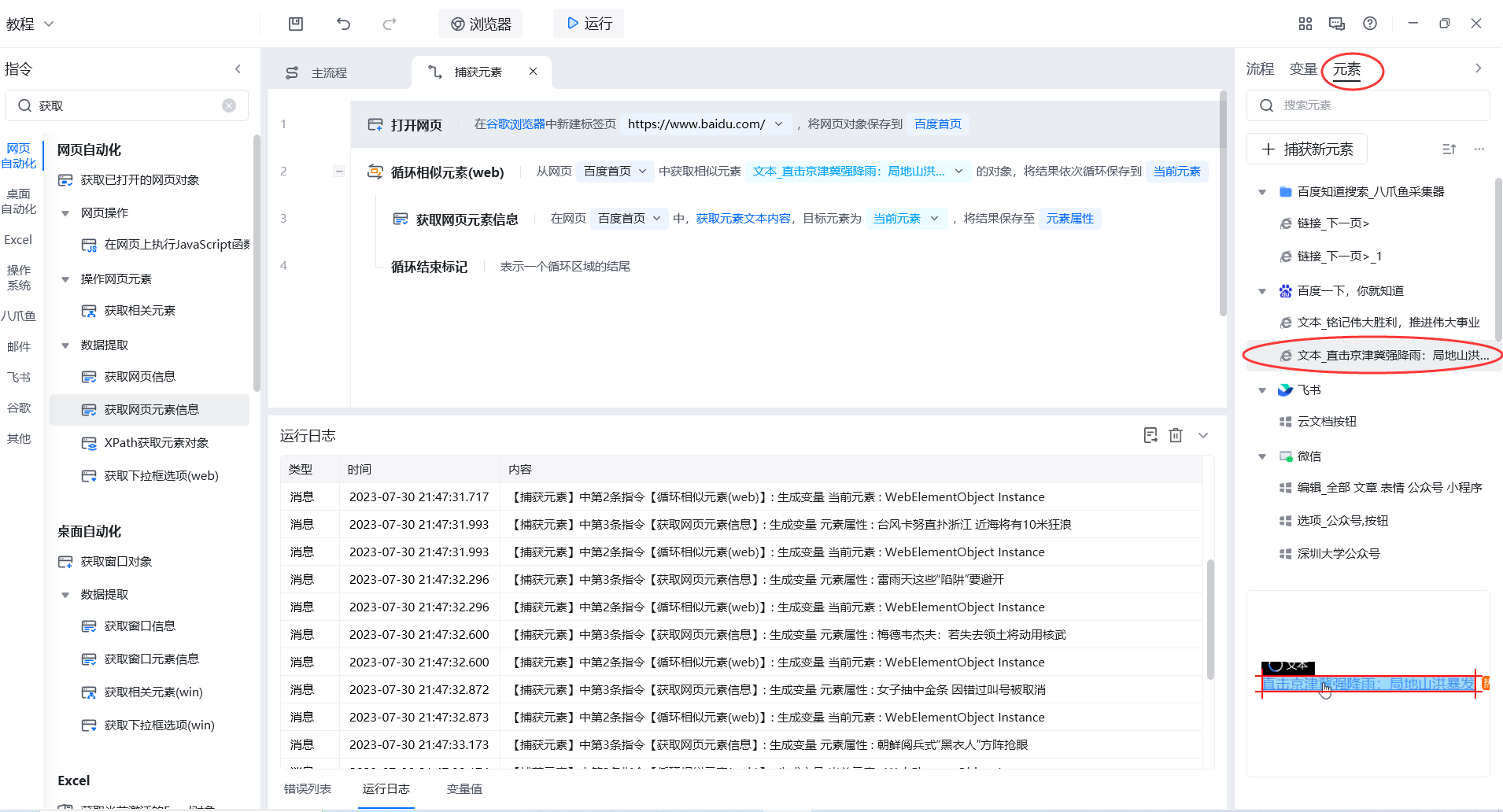Select 在网页上执行JavaScript函数 command

[x=165, y=245]
